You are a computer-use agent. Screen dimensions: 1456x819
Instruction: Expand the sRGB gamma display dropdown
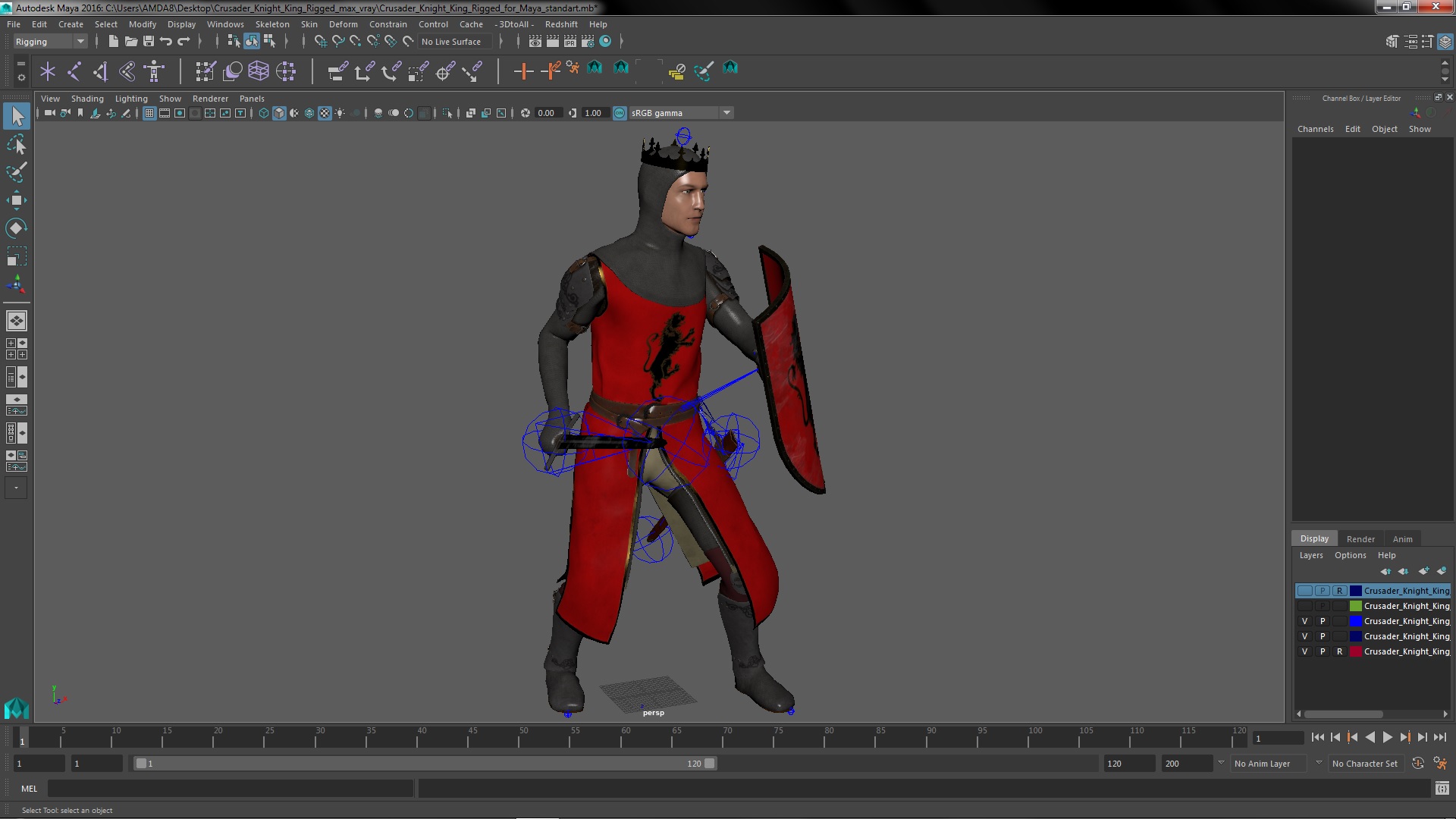[x=729, y=113]
